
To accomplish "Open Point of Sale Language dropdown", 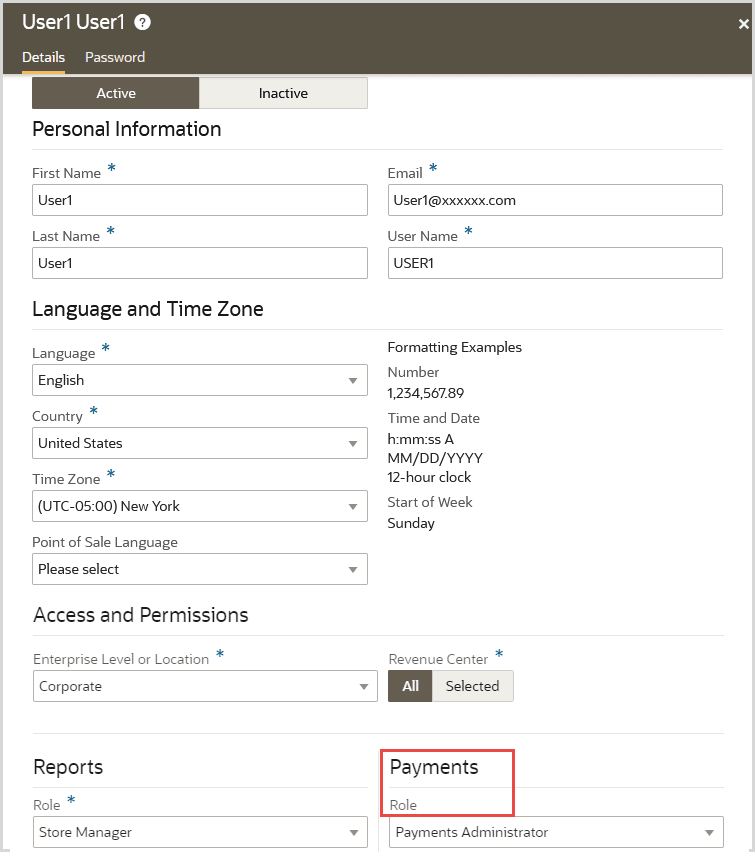I will (x=200, y=569).
